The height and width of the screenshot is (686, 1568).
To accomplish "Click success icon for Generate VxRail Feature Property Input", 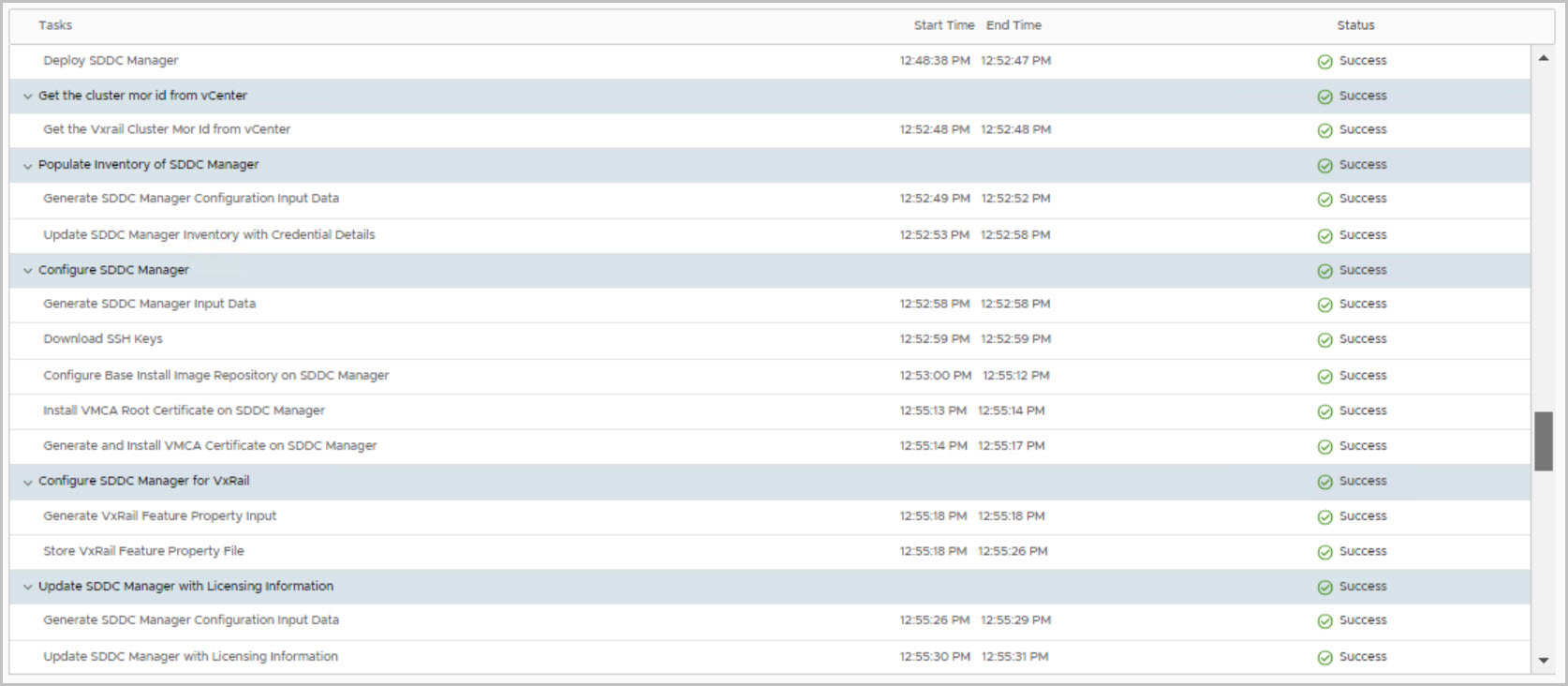I will point(1324,517).
